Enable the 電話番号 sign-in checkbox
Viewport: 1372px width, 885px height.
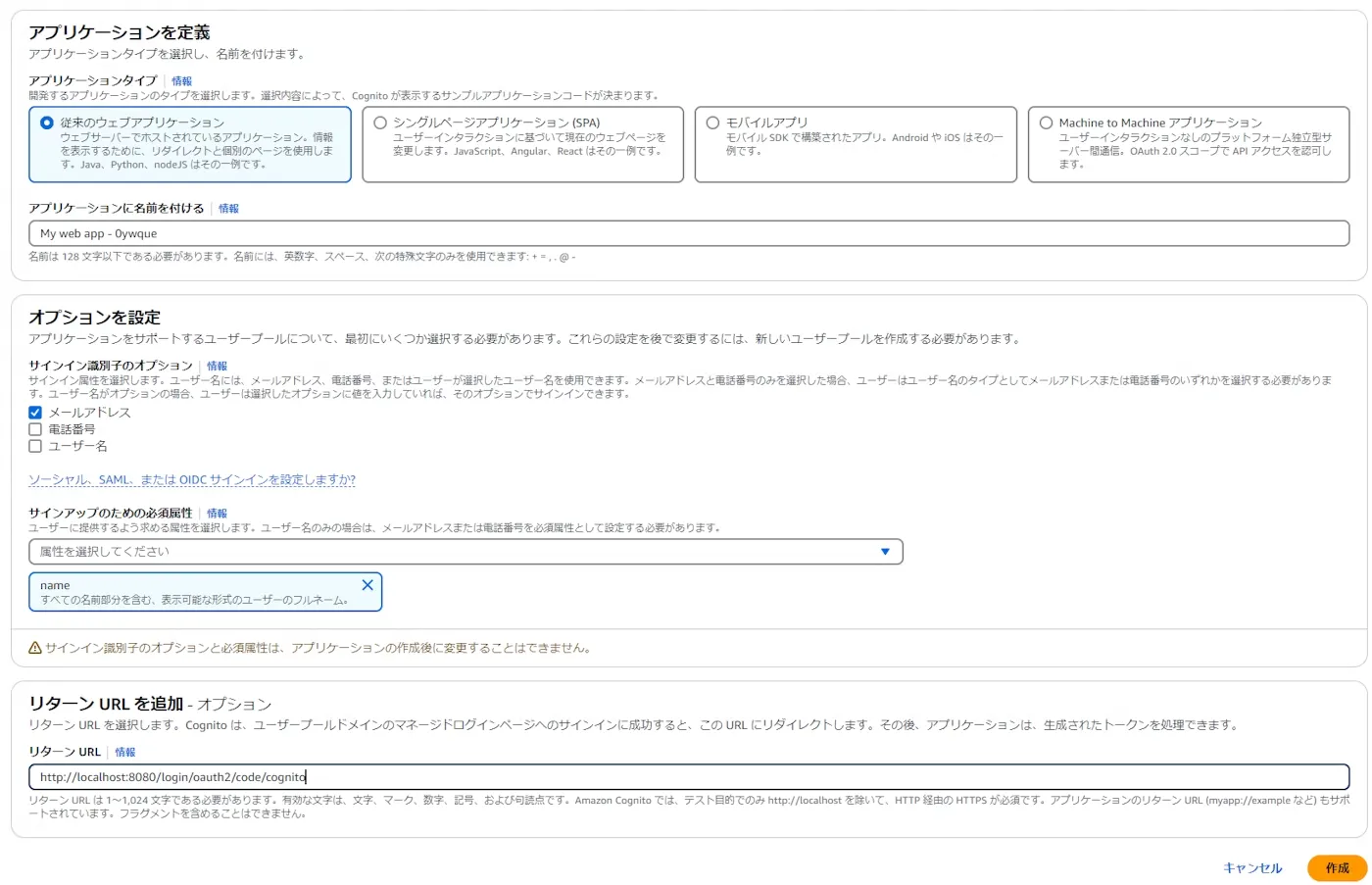tap(35, 429)
